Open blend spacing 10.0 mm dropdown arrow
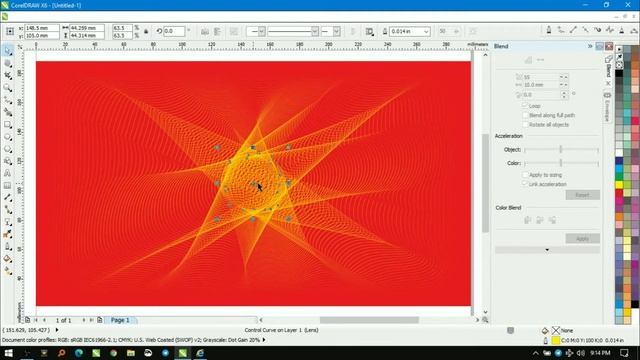 [563, 84]
